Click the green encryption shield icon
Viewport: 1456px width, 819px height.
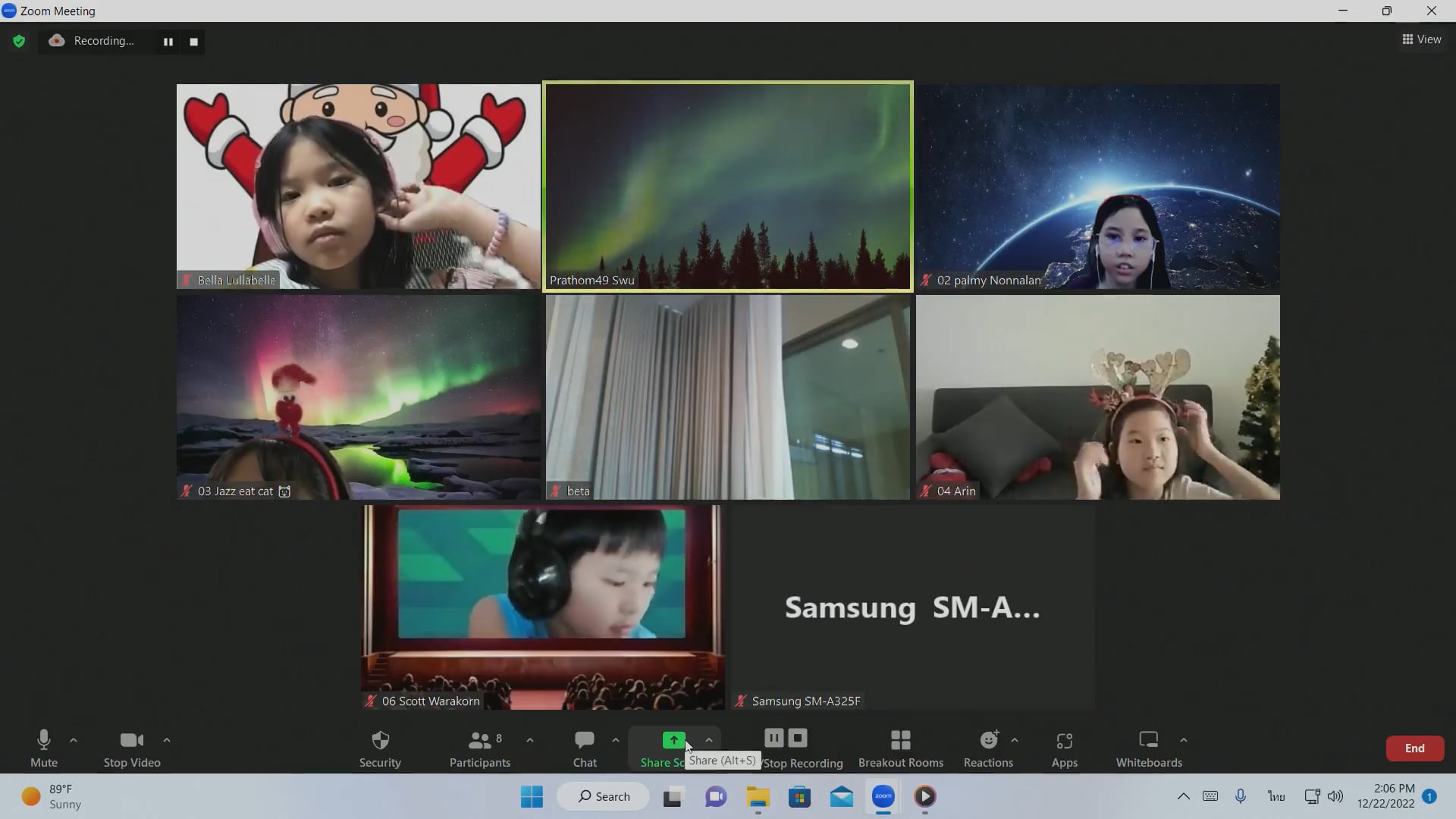click(19, 41)
